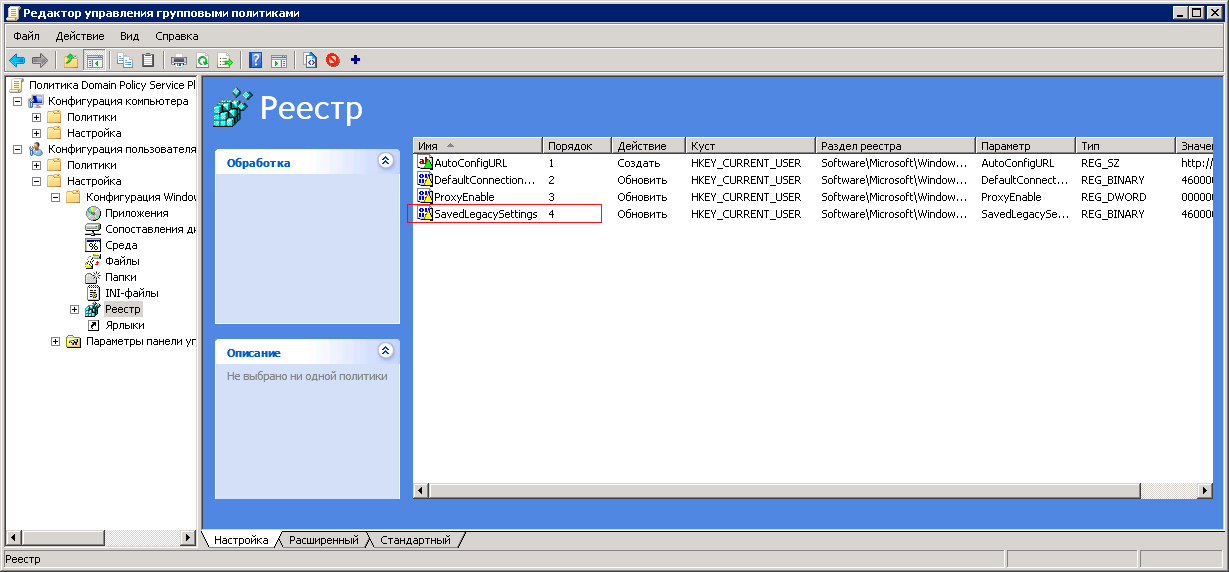Viewport: 1229px width, 572px height.
Task: Click the gray Forward arrow in toolbar
Action: click(40, 60)
